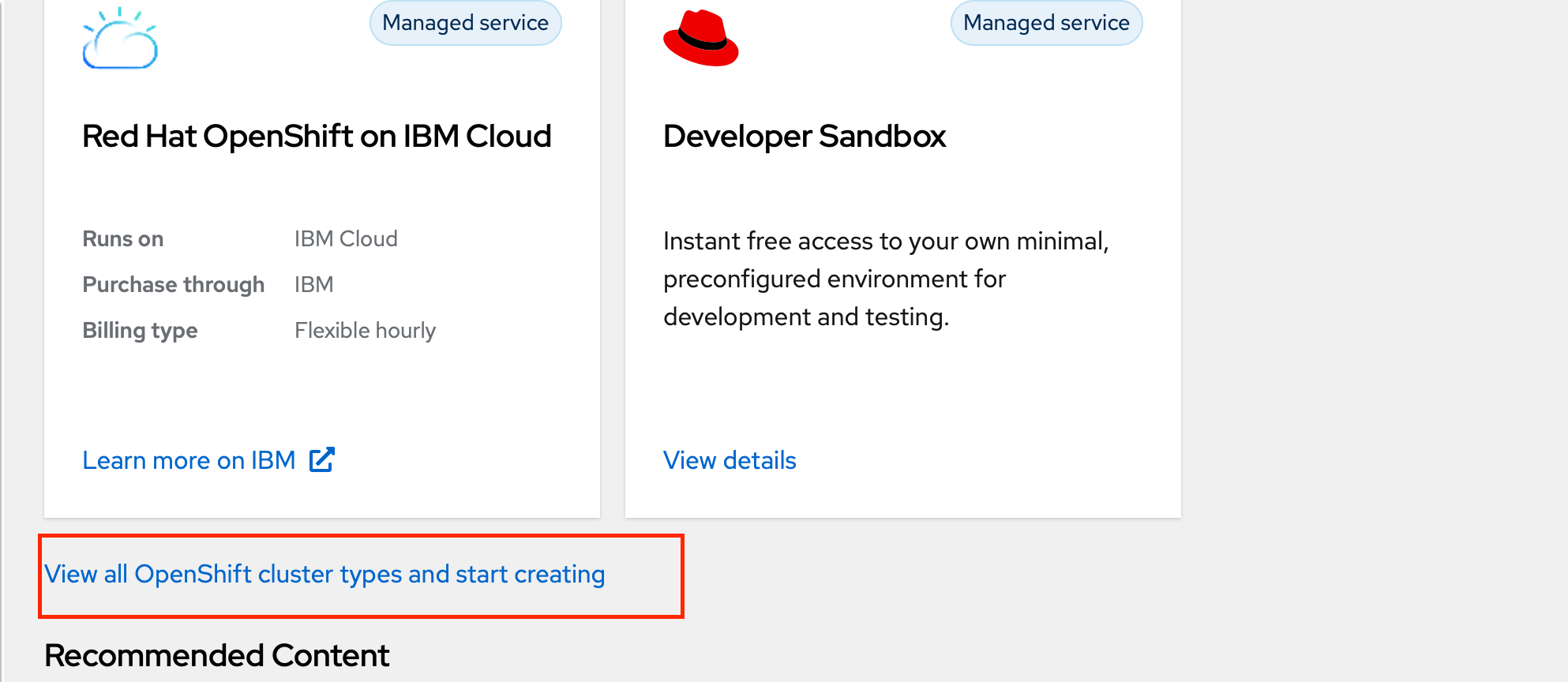Click the Red Hat fedora logo
The height and width of the screenshot is (682, 1568).
700,39
